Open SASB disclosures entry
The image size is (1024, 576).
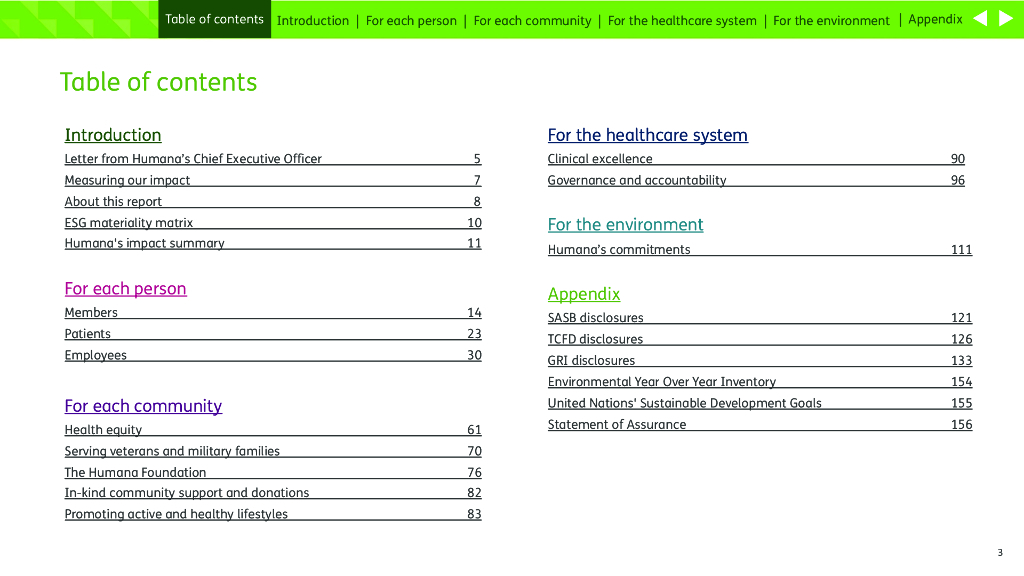pyautogui.click(x=760, y=318)
